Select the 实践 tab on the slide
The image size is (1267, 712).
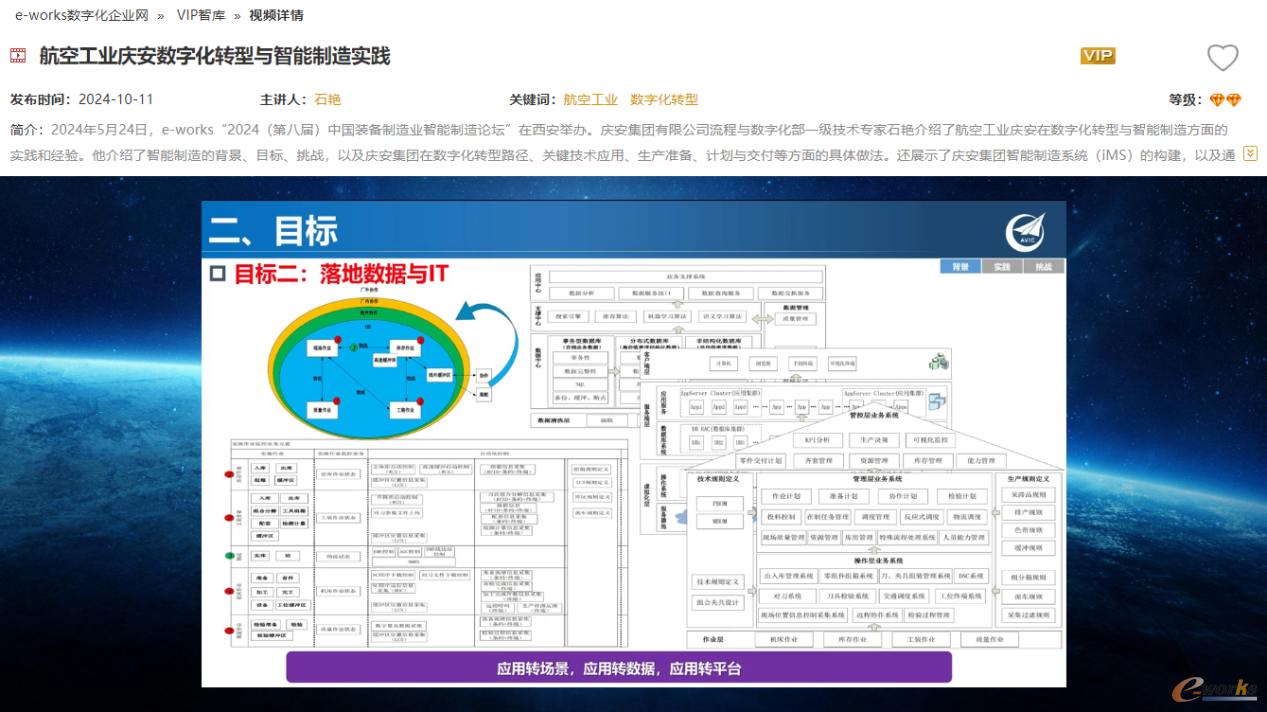[1002, 267]
